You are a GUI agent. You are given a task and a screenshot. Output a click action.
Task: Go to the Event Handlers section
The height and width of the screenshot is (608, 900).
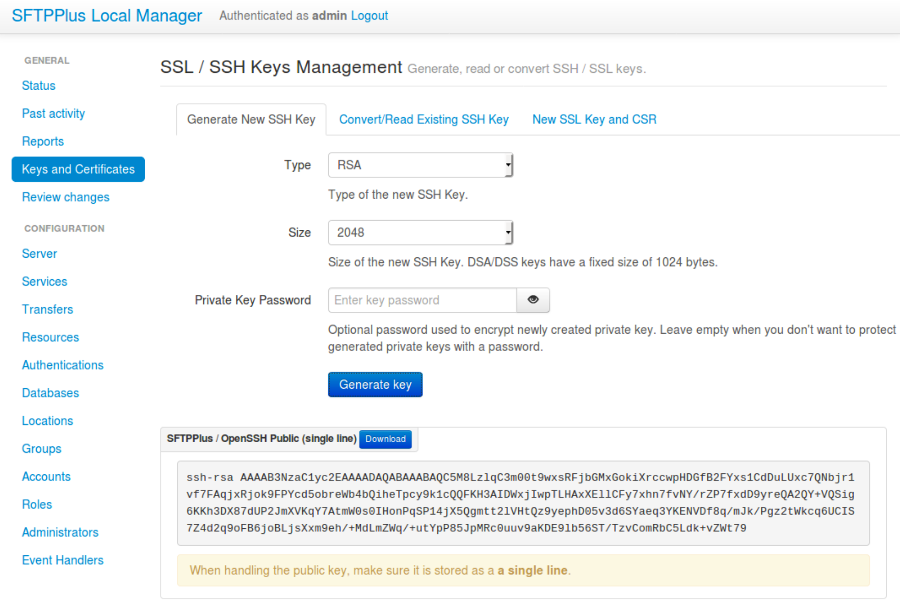click(x=63, y=560)
